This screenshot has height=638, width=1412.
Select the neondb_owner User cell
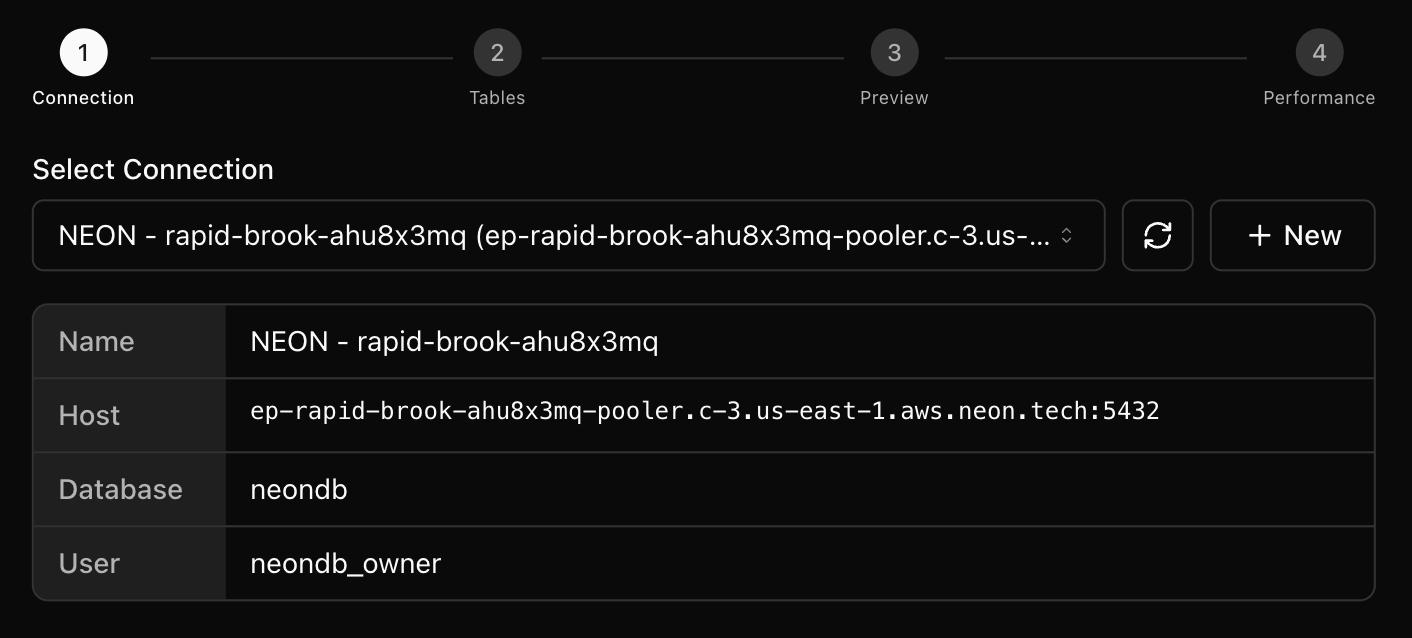coord(345,563)
